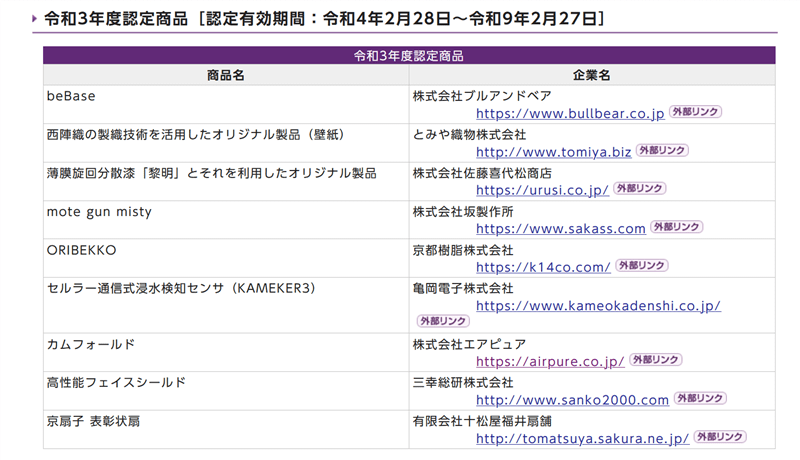Click company name 京都樹脂株式会社
This screenshot has width=800, height=460.
(463, 250)
